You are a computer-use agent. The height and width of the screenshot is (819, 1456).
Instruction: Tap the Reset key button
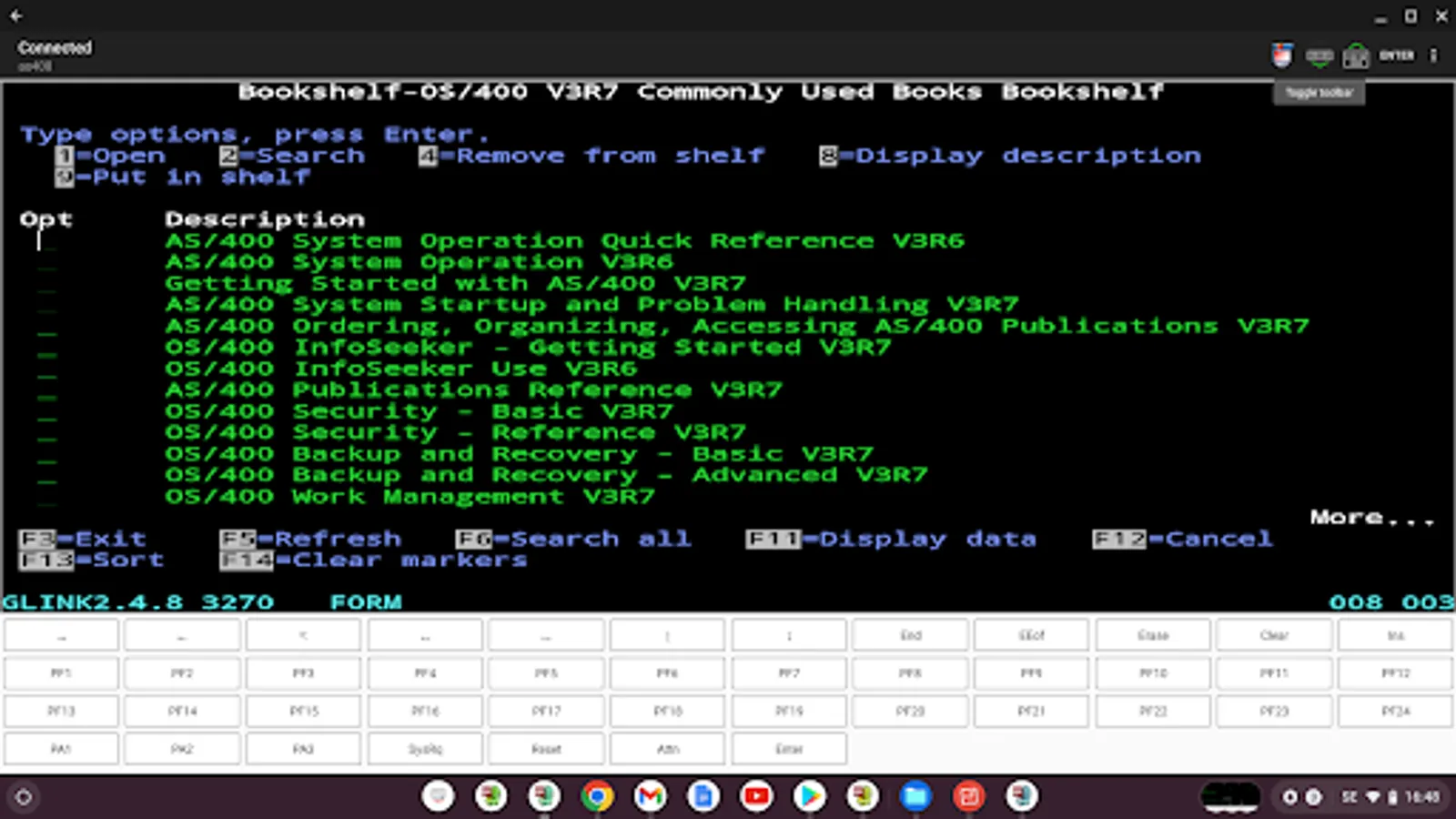pyautogui.click(x=546, y=749)
